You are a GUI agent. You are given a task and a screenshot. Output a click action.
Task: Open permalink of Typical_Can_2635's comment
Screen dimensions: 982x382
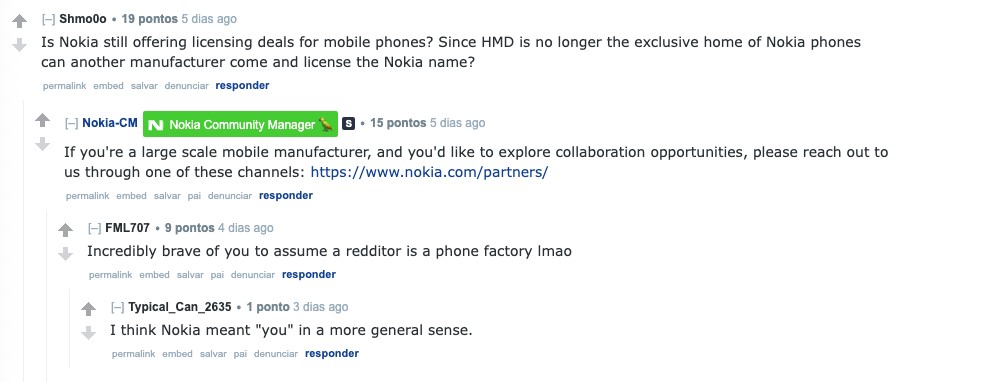(x=133, y=353)
